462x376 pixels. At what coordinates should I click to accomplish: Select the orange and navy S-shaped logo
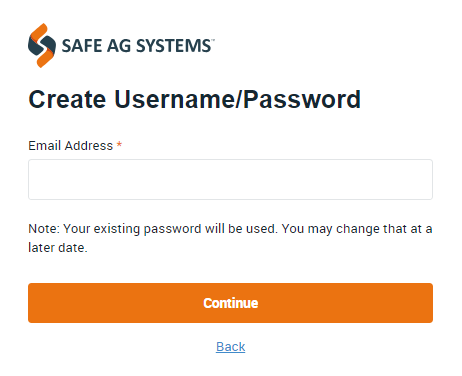tap(42, 45)
